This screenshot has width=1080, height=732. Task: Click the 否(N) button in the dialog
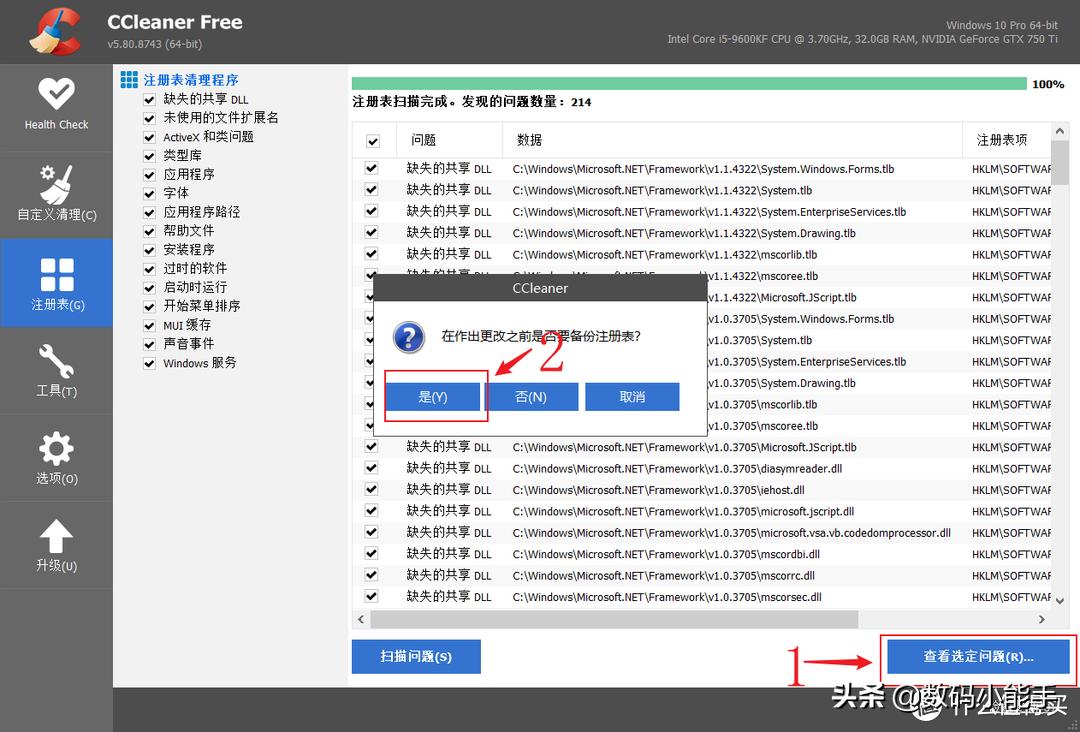click(532, 396)
